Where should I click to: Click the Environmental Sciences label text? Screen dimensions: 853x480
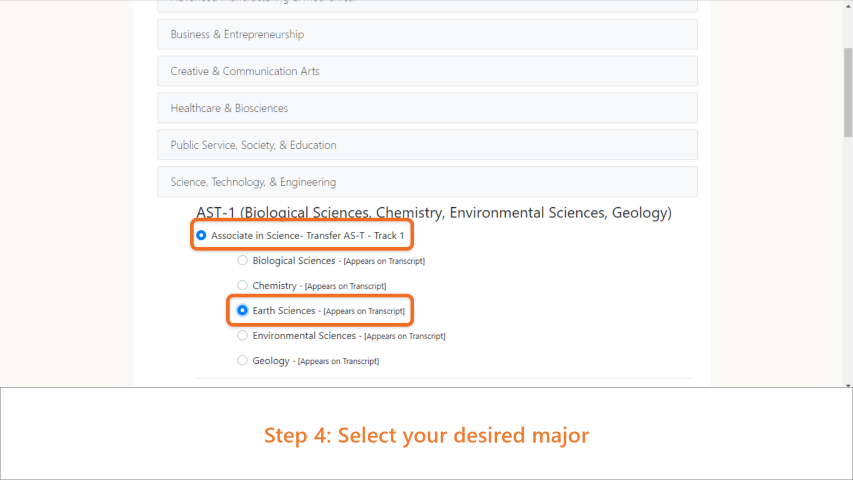point(304,336)
